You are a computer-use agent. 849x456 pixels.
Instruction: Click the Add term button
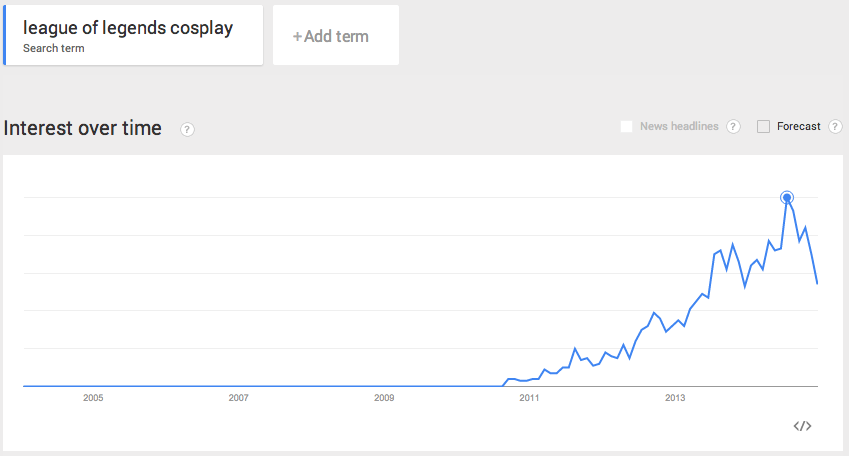(x=336, y=36)
